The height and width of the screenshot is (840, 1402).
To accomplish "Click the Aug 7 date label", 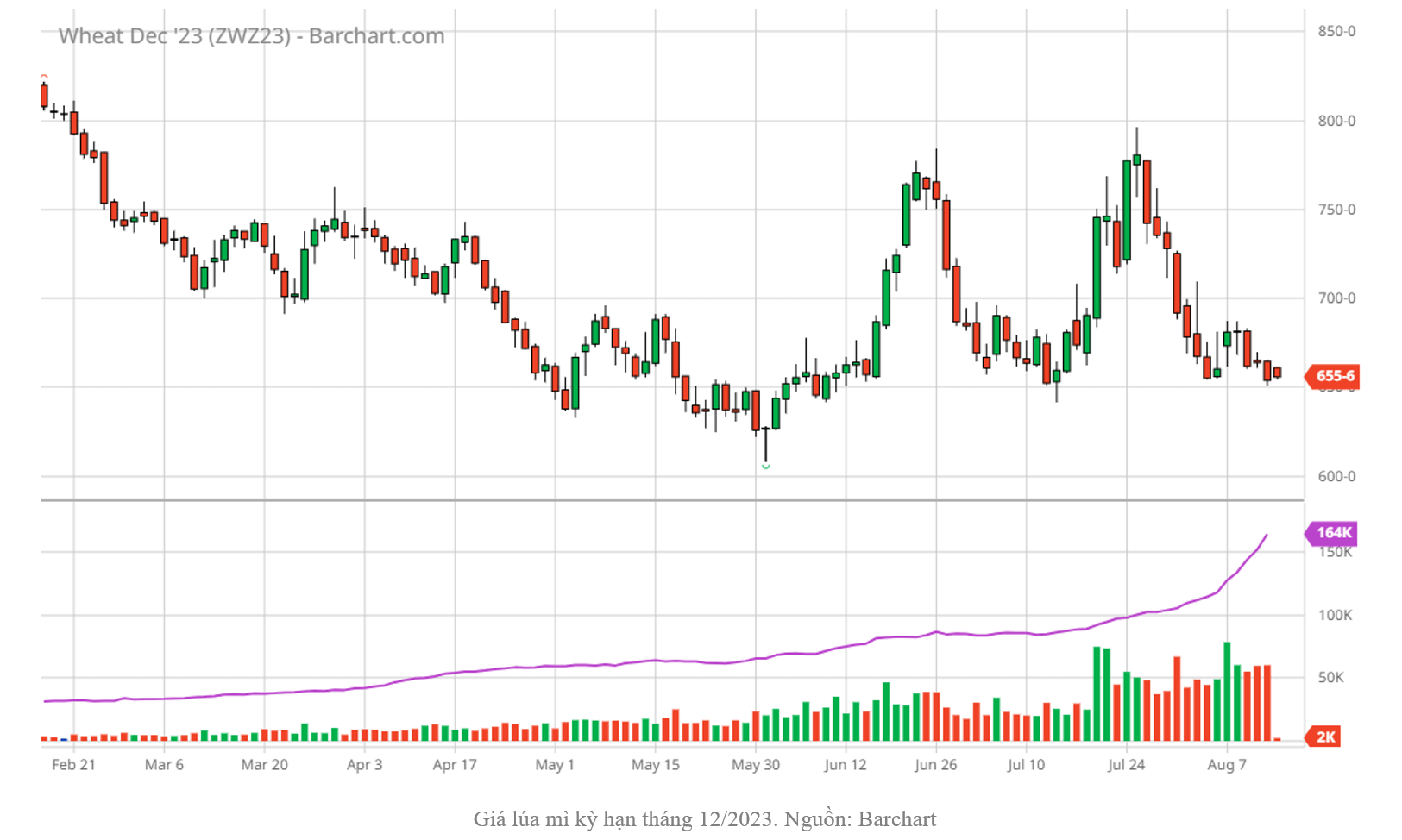I will tap(1227, 765).
